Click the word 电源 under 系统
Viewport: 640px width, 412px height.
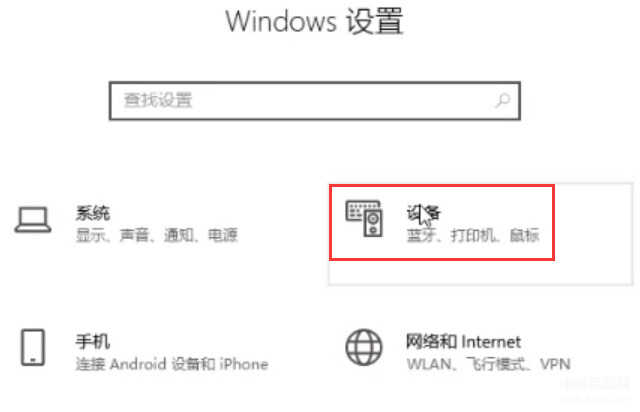coord(223,235)
